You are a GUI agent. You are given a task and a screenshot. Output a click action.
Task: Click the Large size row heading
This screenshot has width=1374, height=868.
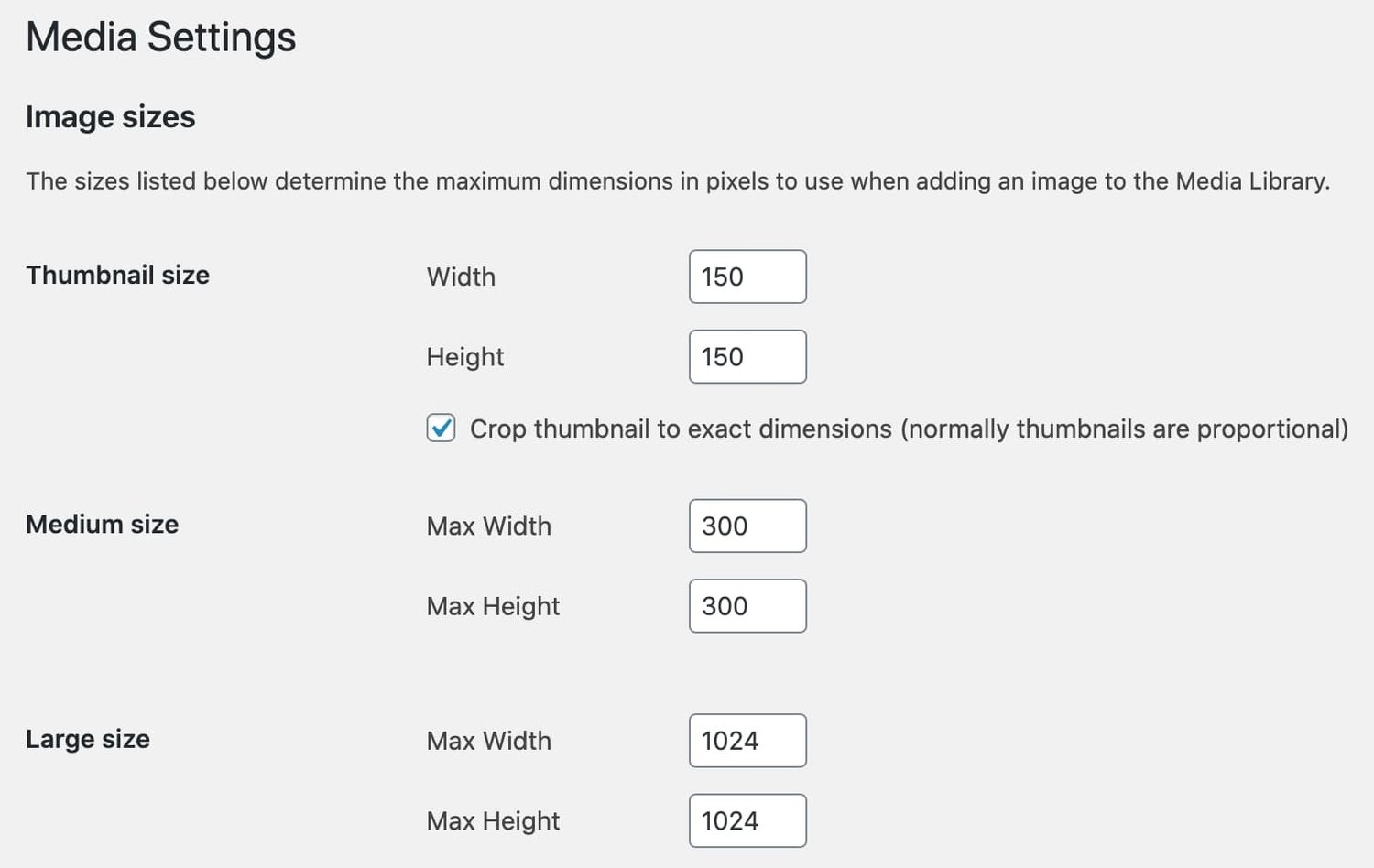click(x=88, y=739)
